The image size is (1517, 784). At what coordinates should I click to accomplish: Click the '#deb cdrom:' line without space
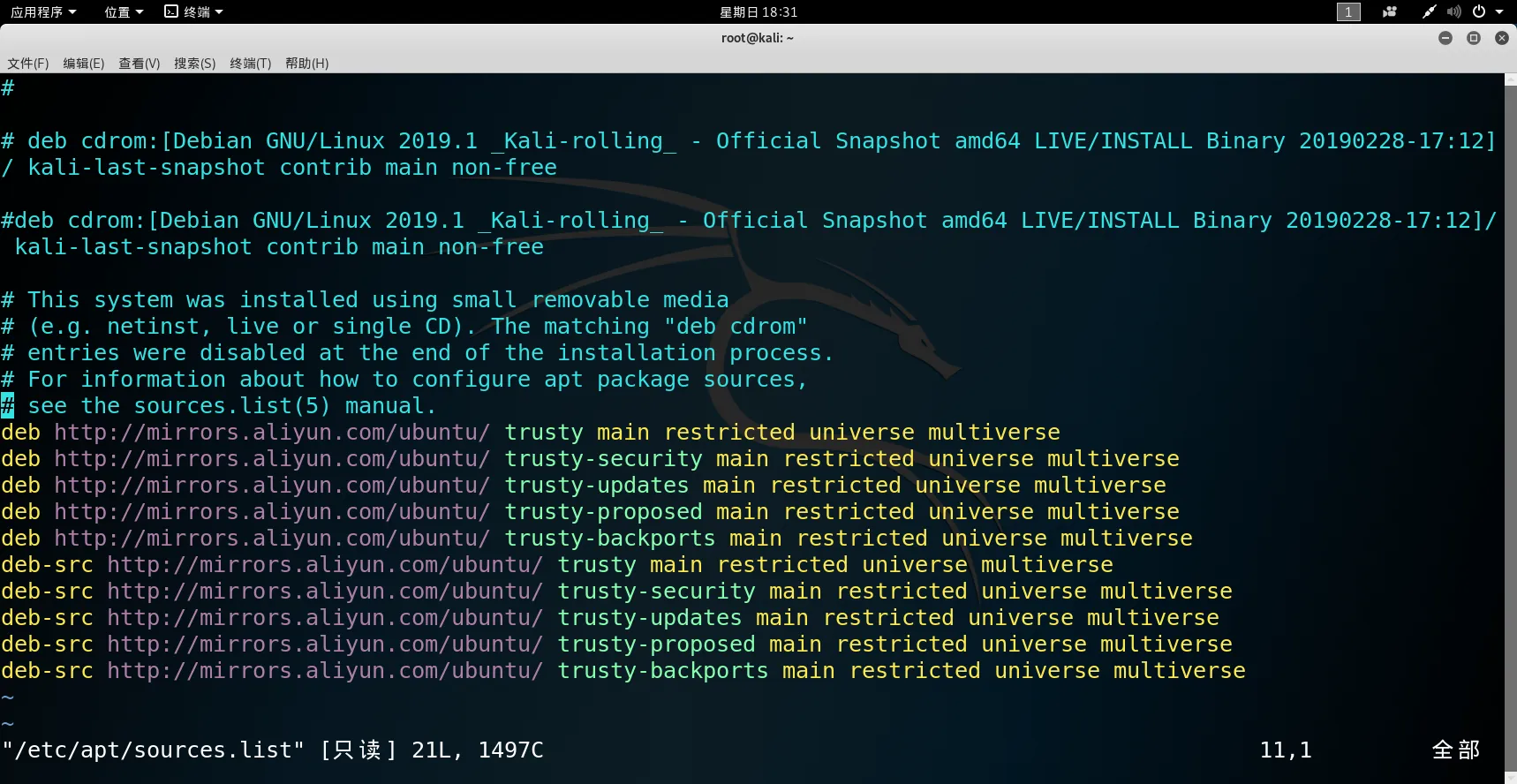(x=749, y=233)
